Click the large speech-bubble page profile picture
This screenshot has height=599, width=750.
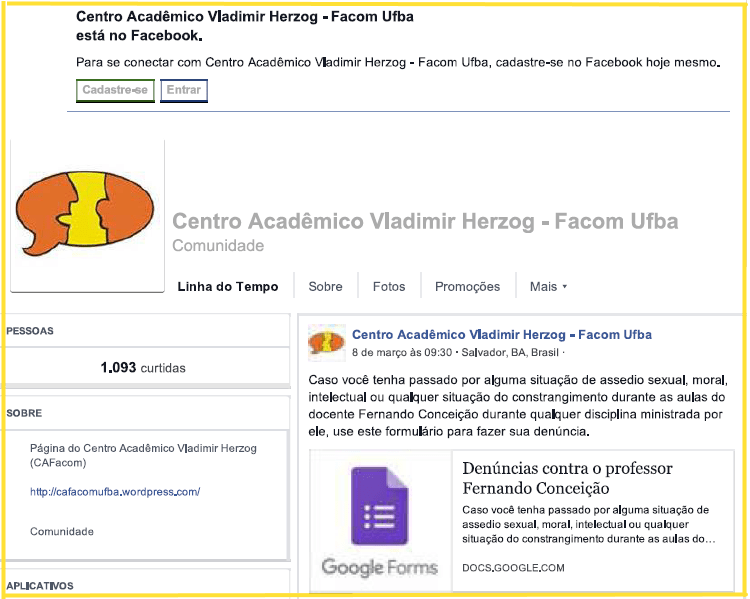point(87,215)
